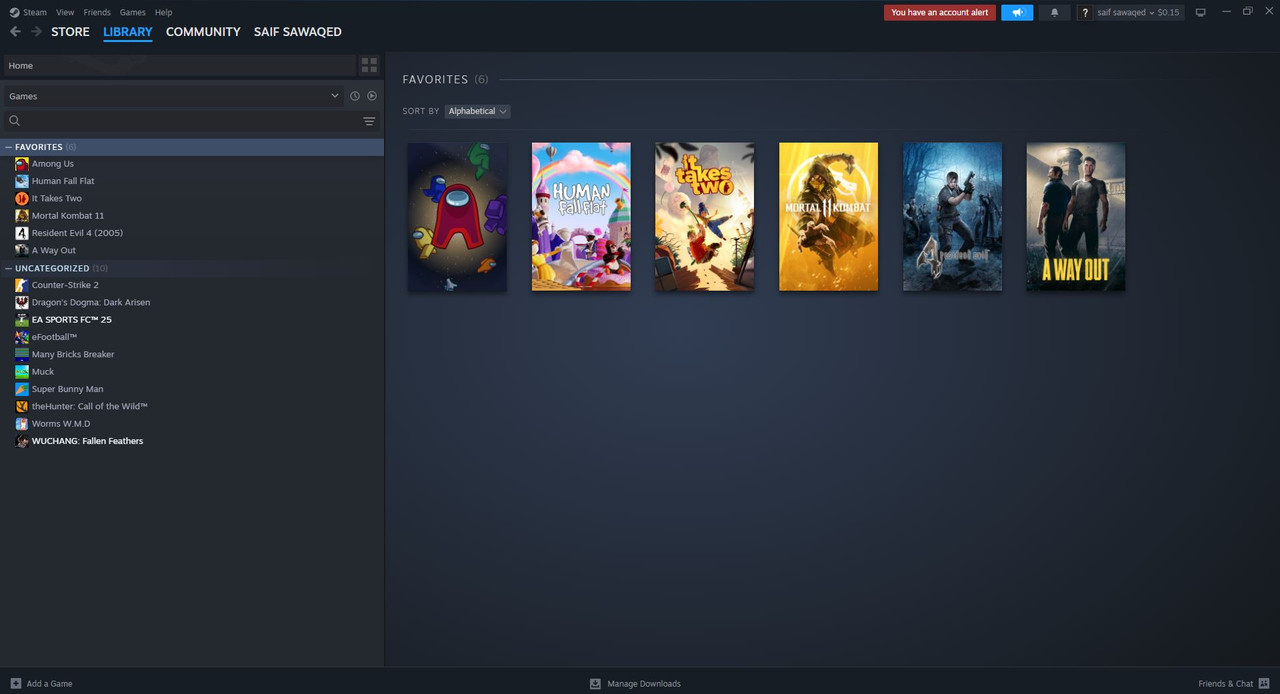The height and width of the screenshot is (694, 1280).
Task: Open the It Takes Two cover thumbnail
Action: point(705,217)
